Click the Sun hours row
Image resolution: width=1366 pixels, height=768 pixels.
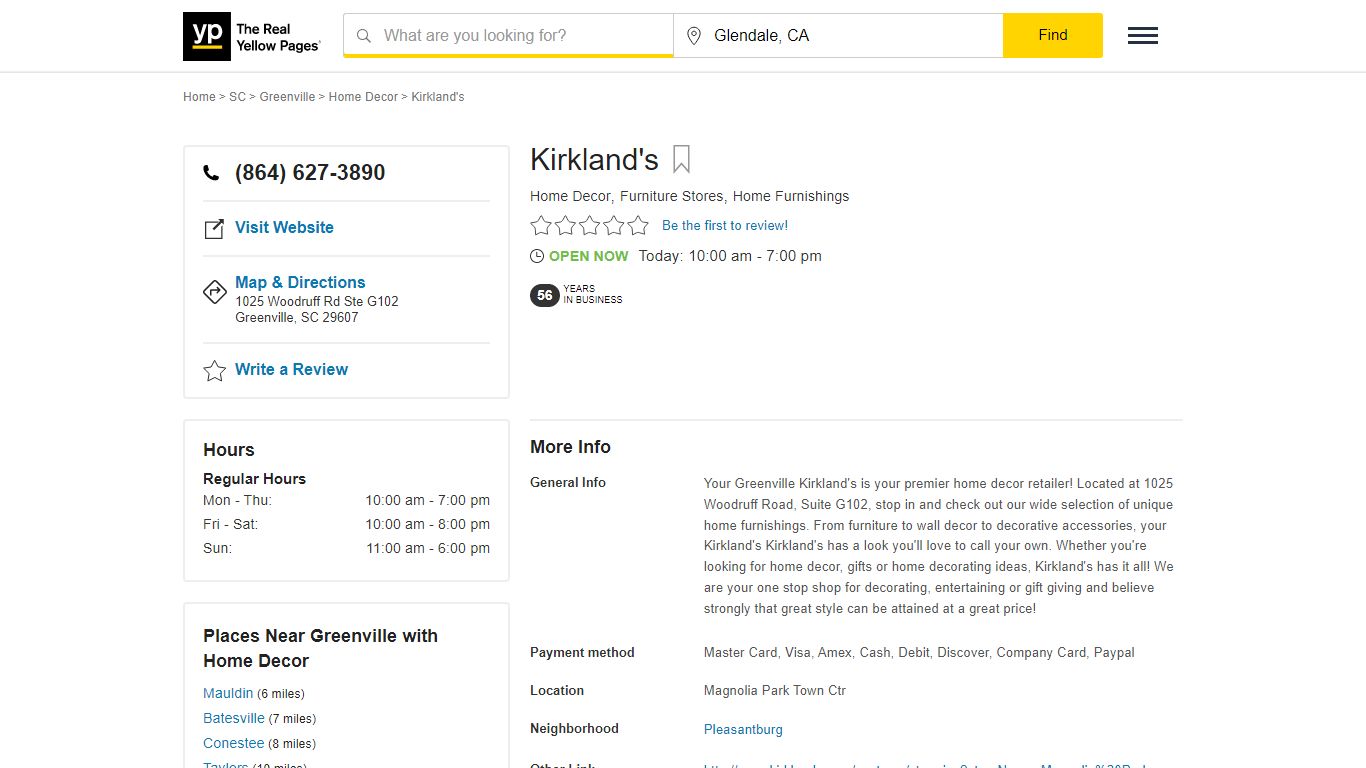(346, 548)
